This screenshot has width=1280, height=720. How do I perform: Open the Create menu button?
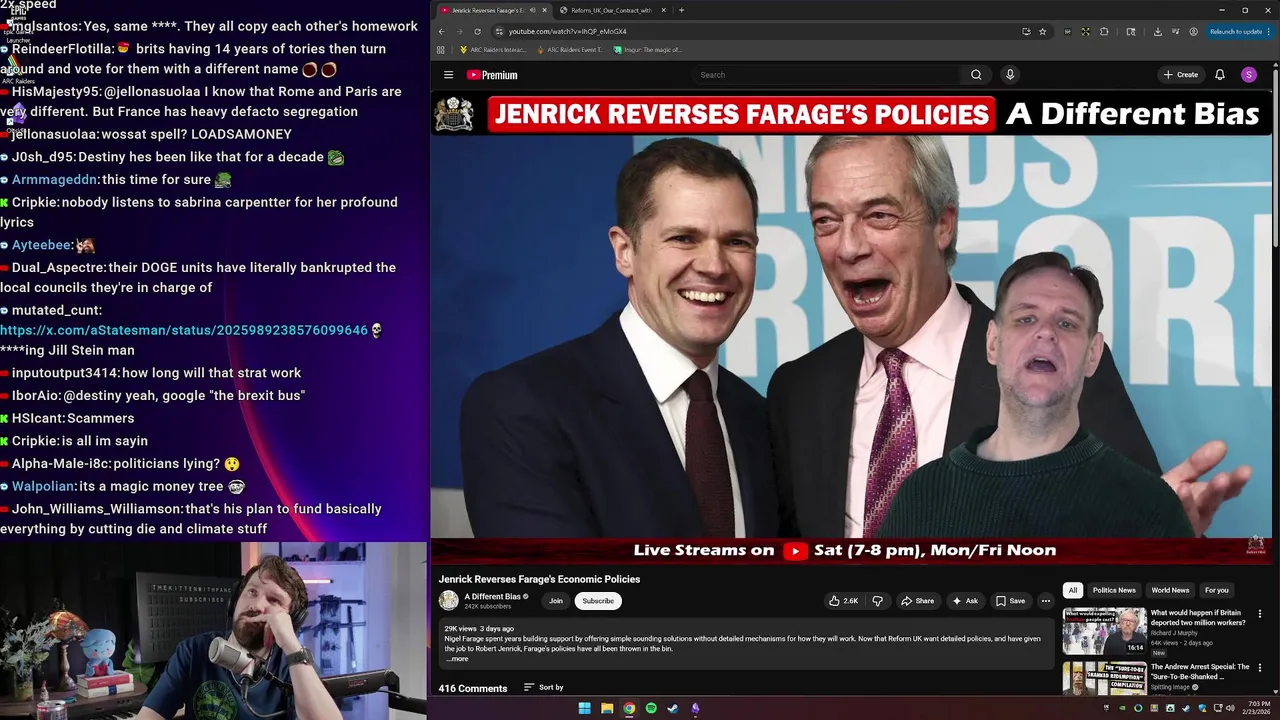1180,75
